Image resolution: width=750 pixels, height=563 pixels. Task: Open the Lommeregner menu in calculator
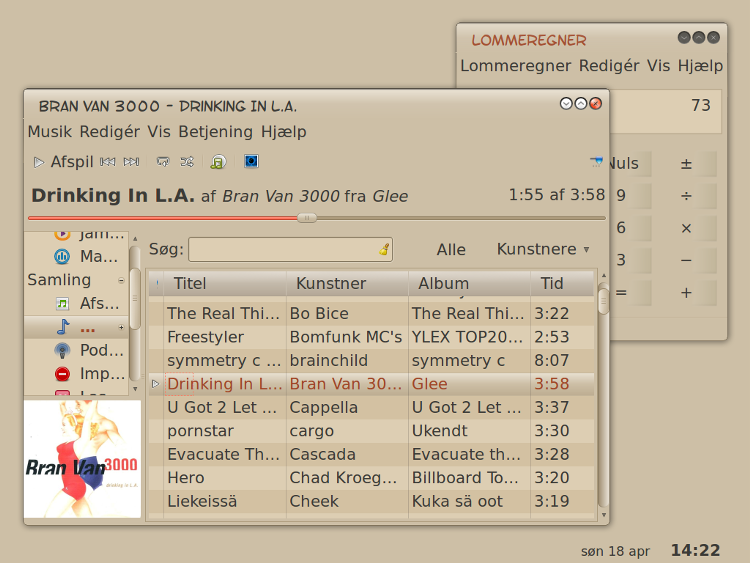(516, 66)
